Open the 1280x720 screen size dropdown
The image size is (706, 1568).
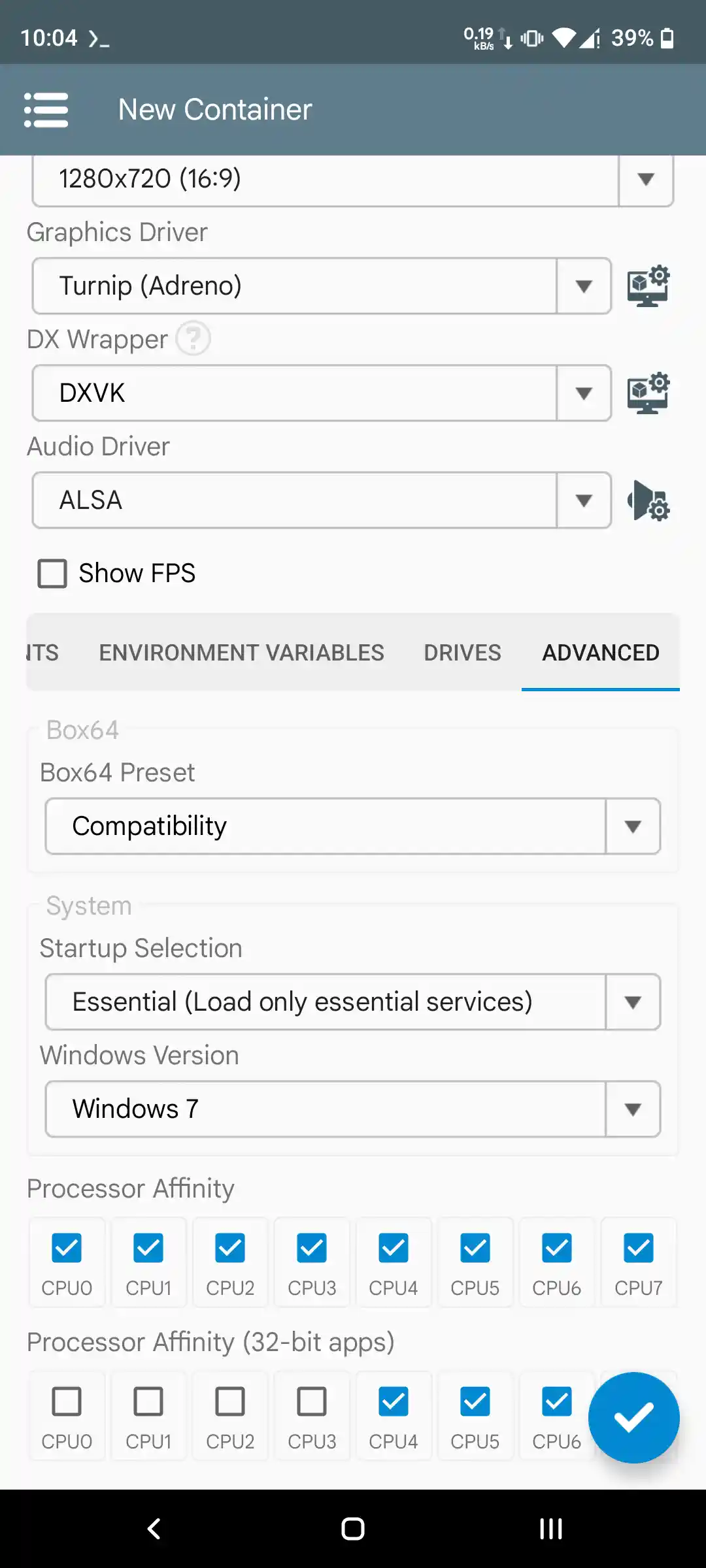coord(352,179)
